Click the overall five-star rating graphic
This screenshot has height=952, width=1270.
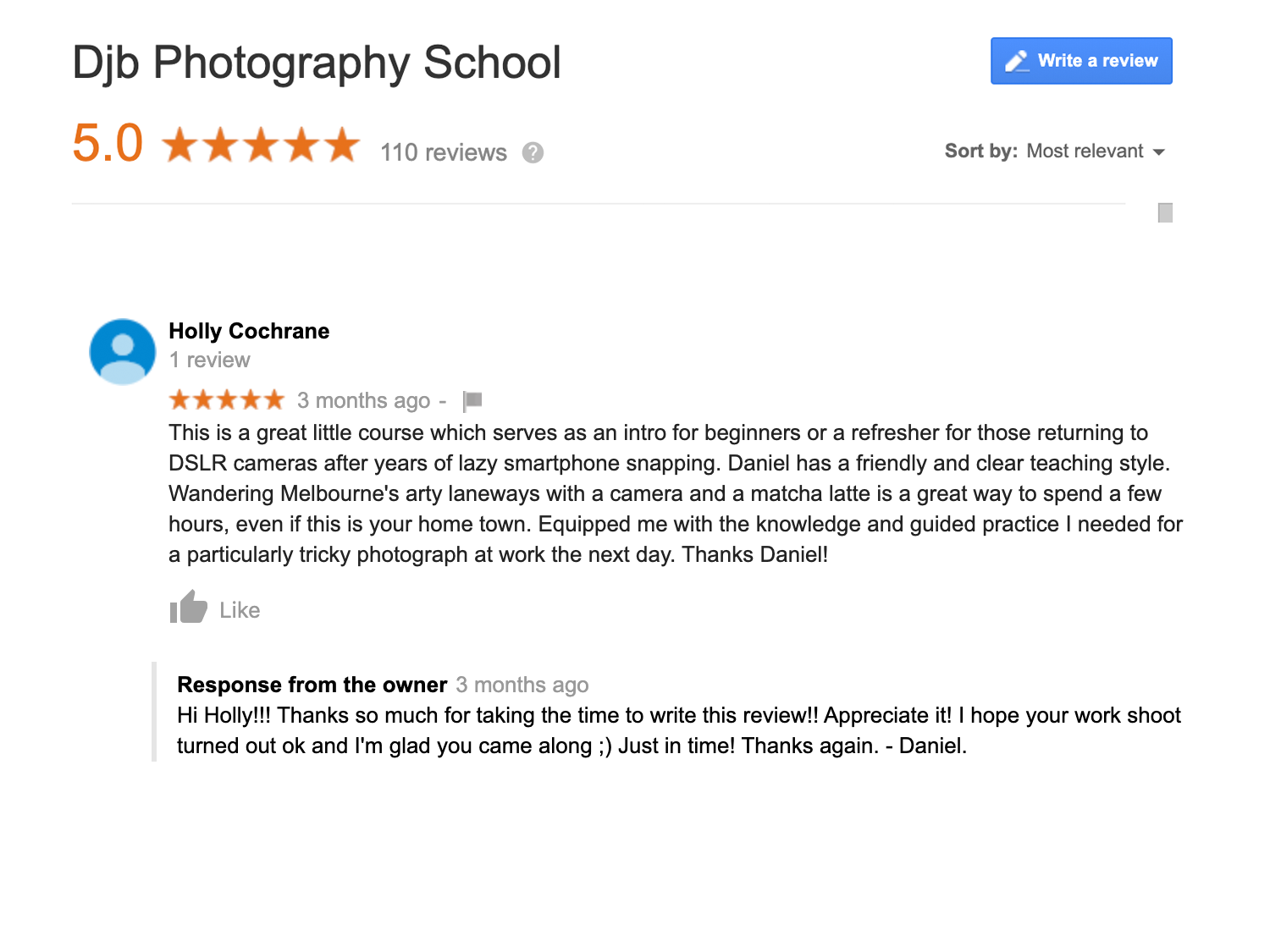click(261, 145)
